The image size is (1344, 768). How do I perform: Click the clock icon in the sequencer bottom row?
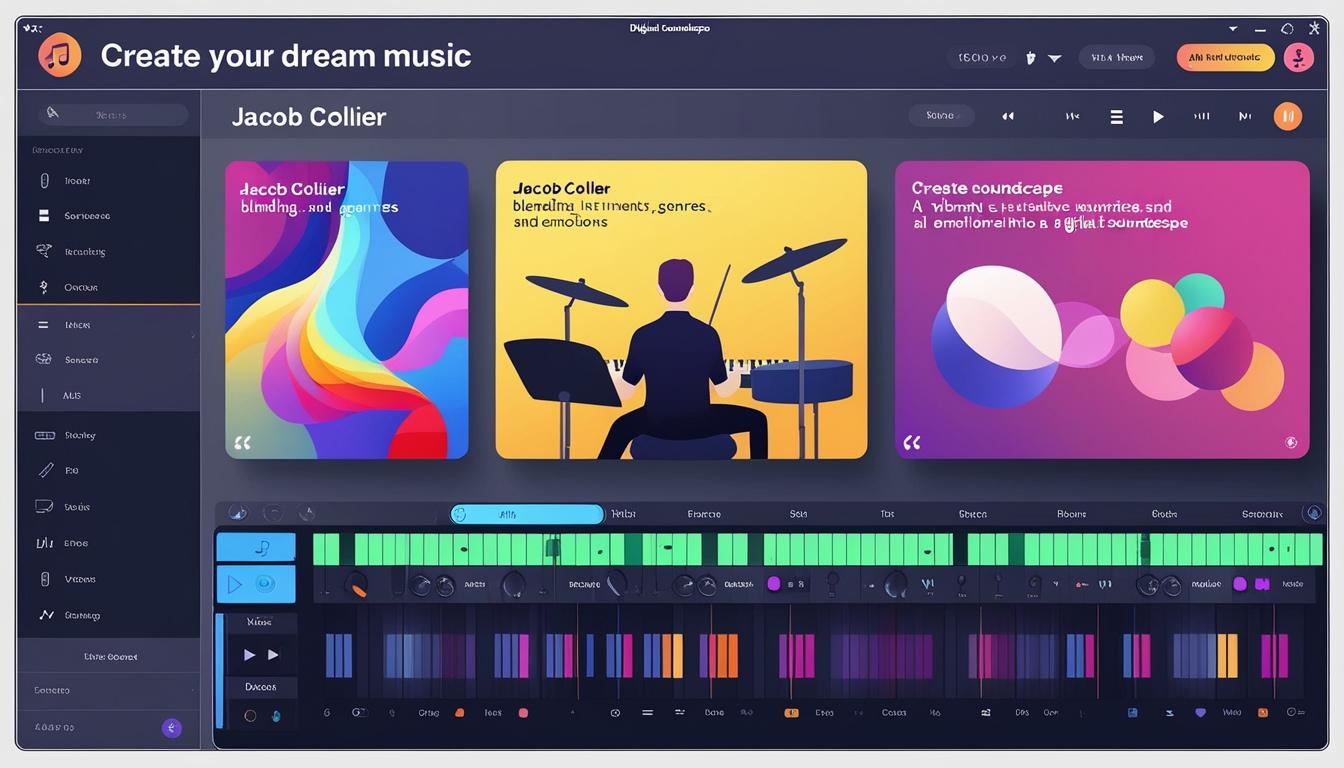tap(615, 713)
